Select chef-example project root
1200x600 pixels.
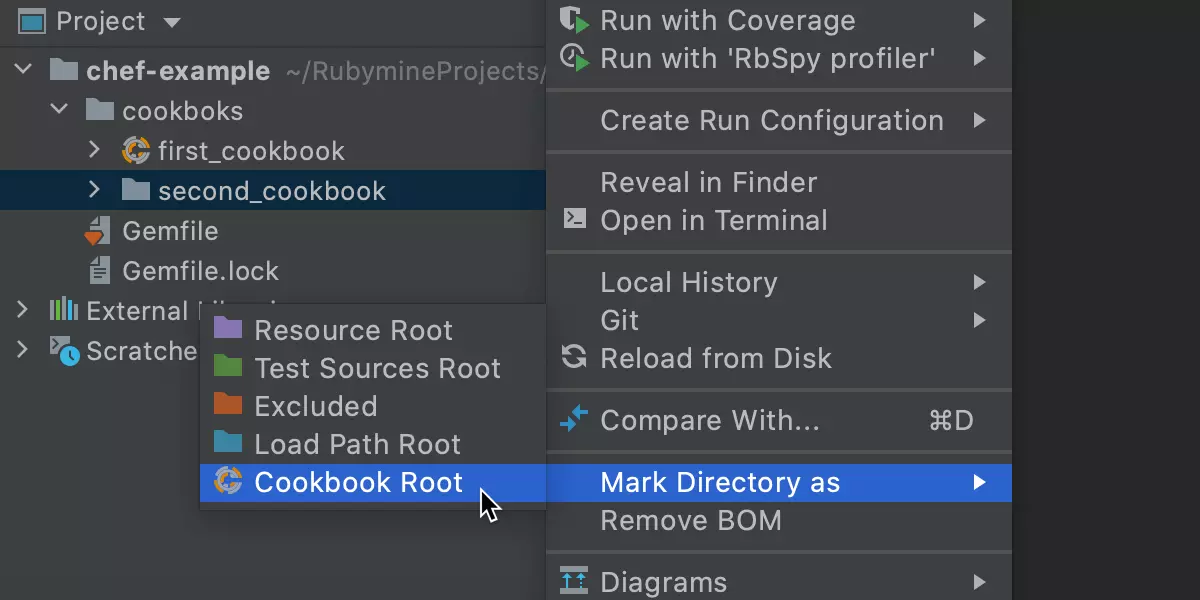point(178,71)
